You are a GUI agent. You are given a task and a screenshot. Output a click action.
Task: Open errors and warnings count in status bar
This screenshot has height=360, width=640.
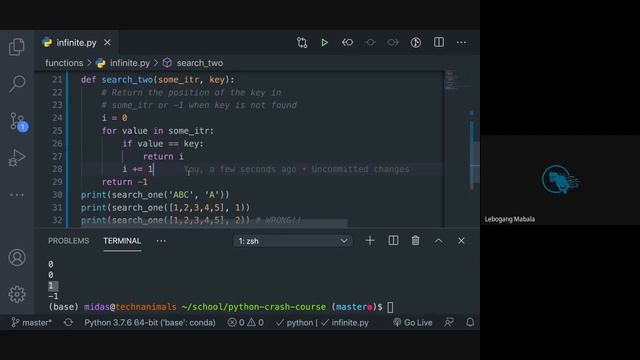(x=245, y=322)
